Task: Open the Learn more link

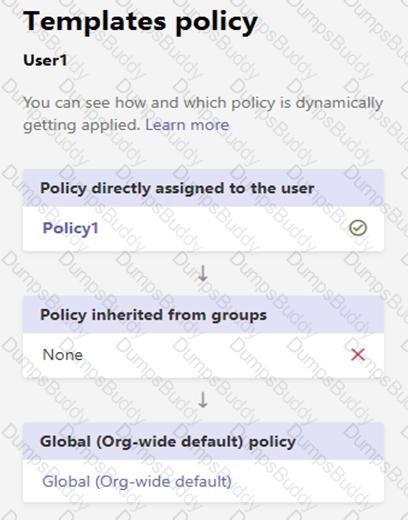Action: click(187, 125)
